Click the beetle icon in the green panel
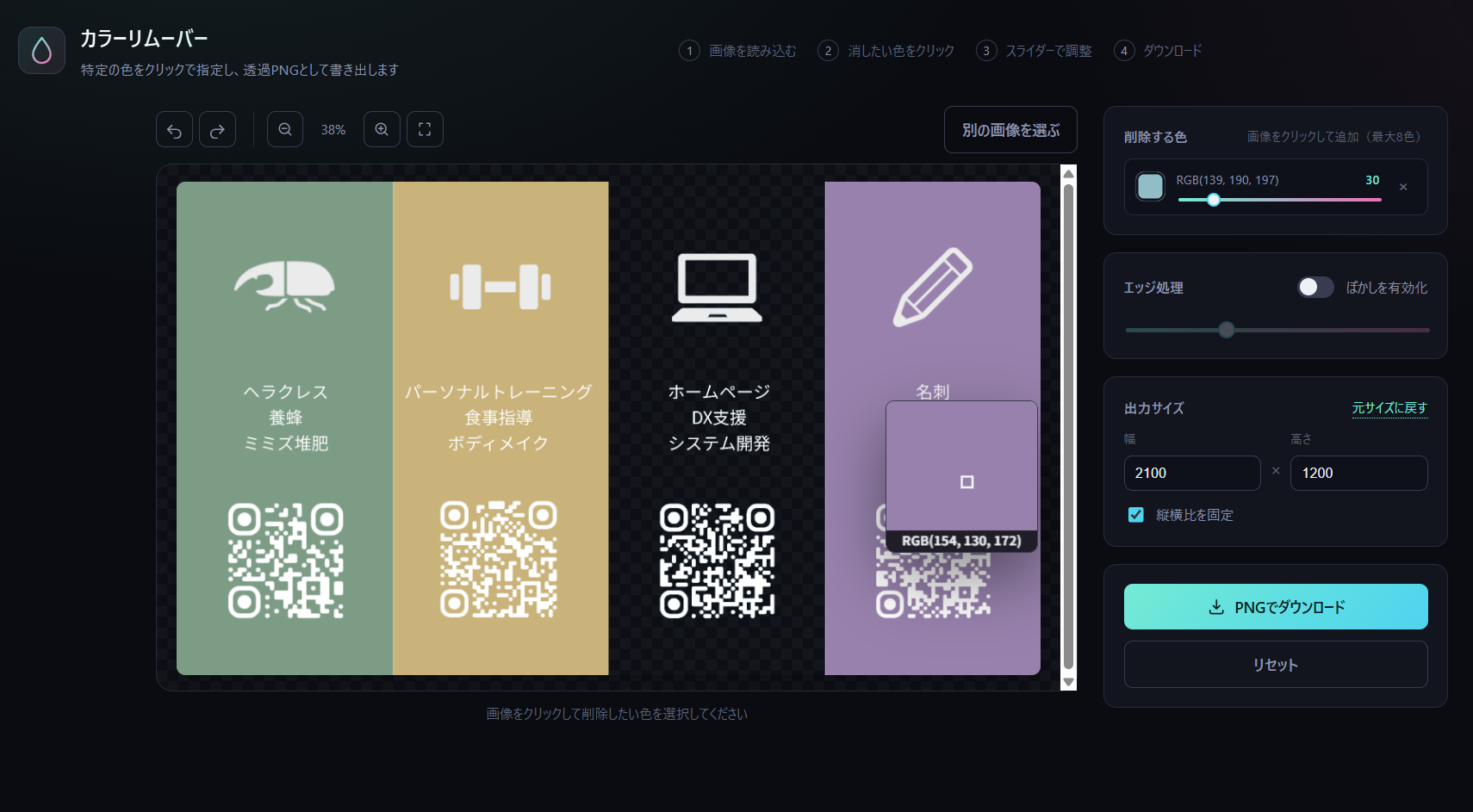Screen dimensions: 1473x812 [x=284, y=286]
